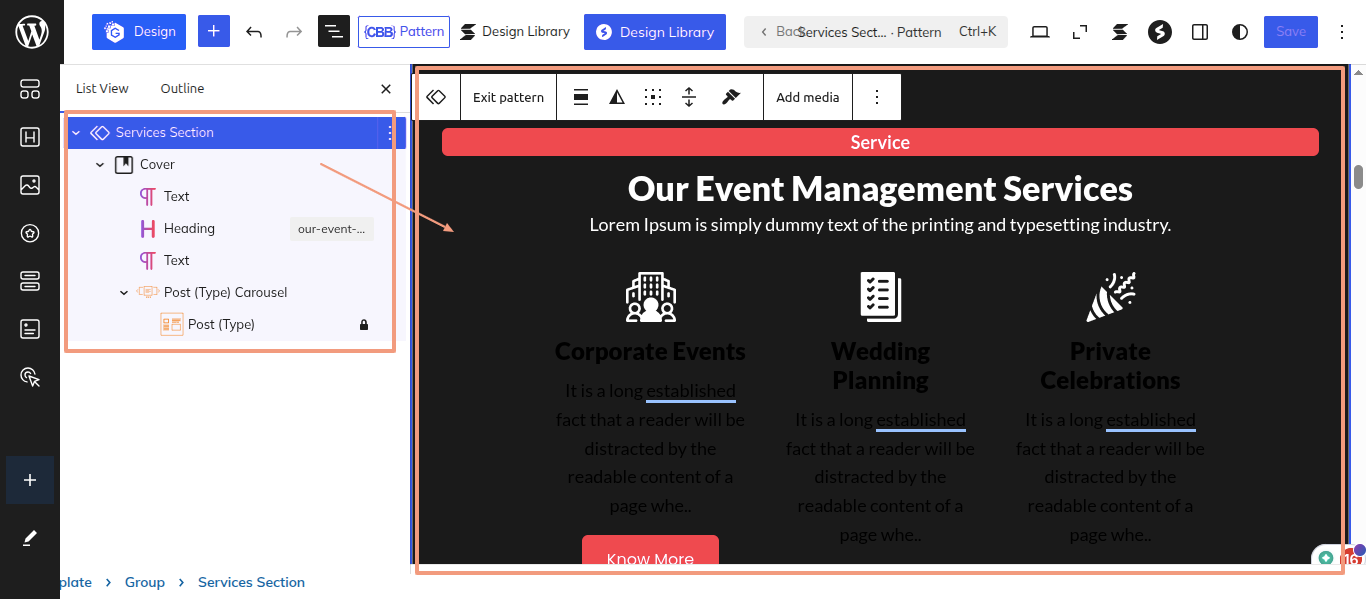Switch to the Outline tab
1366x599 pixels.
pyautogui.click(x=182, y=88)
